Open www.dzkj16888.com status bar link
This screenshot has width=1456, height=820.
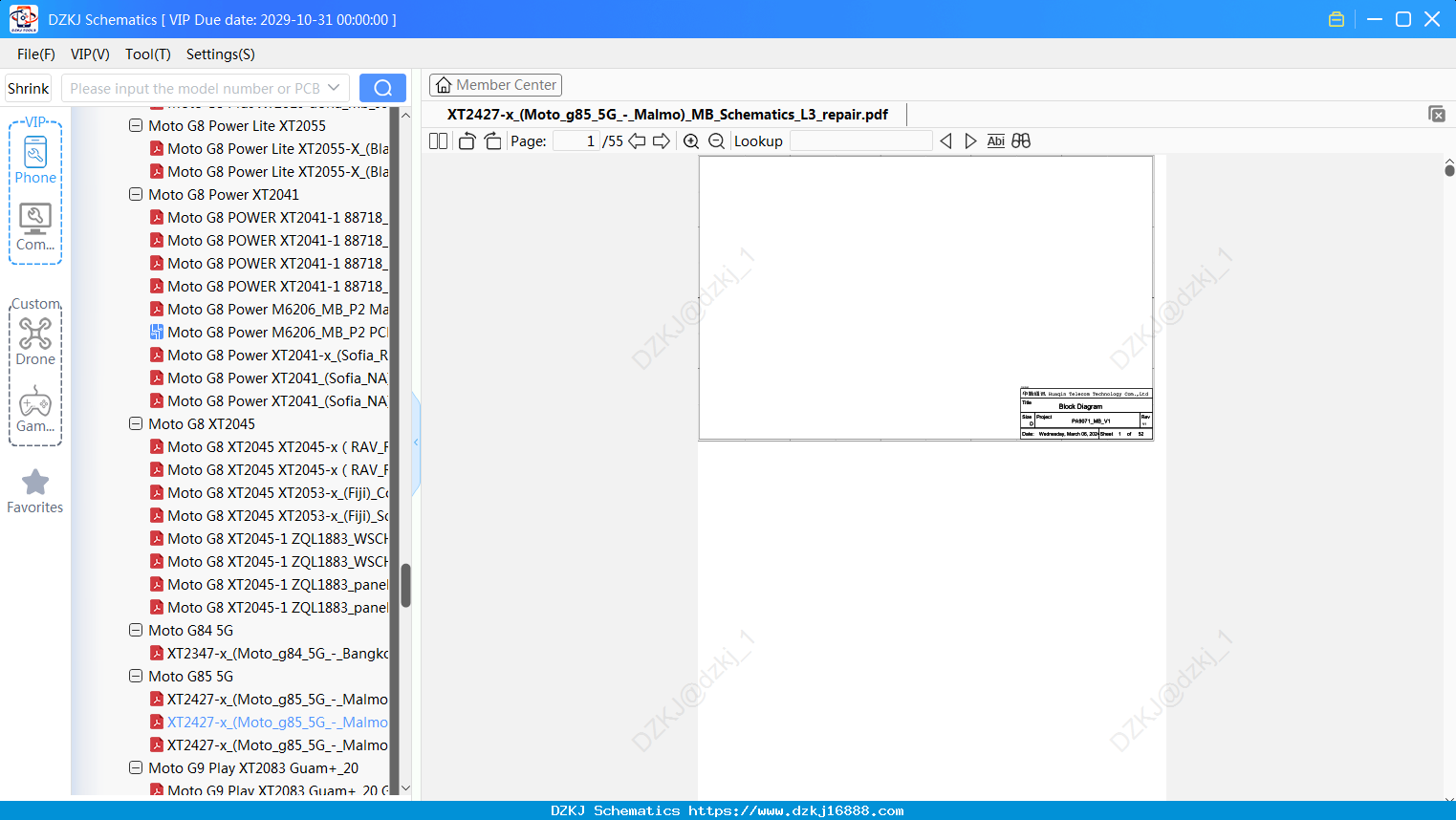pyautogui.click(x=795, y=810)
